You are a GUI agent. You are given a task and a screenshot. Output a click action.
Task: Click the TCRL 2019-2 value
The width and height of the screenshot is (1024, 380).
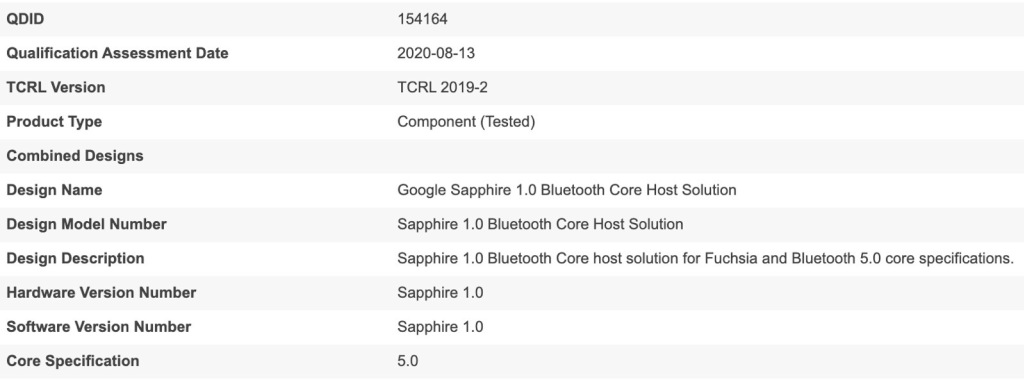(442, 87)
